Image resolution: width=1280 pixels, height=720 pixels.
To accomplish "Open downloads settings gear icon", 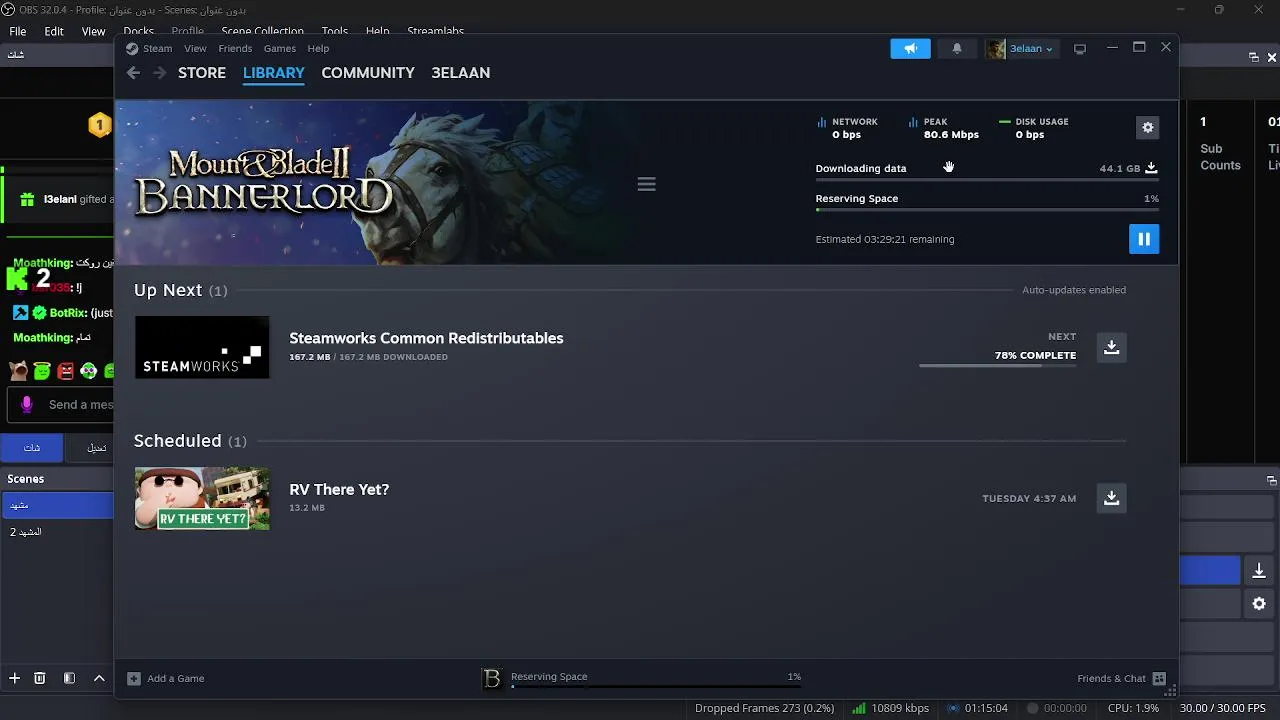I will point(1148,127).
